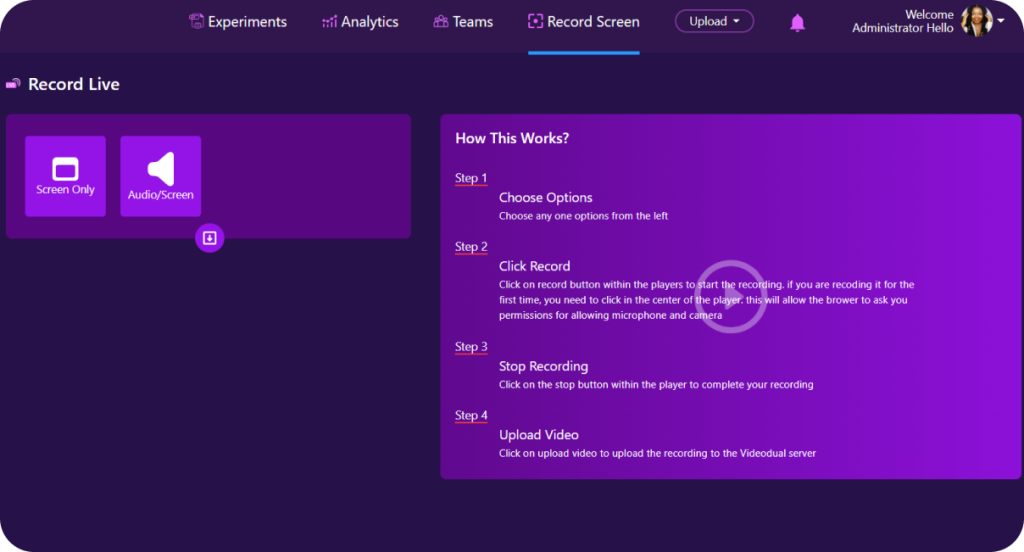Expand the Upload dropdown

pos(714,21)
